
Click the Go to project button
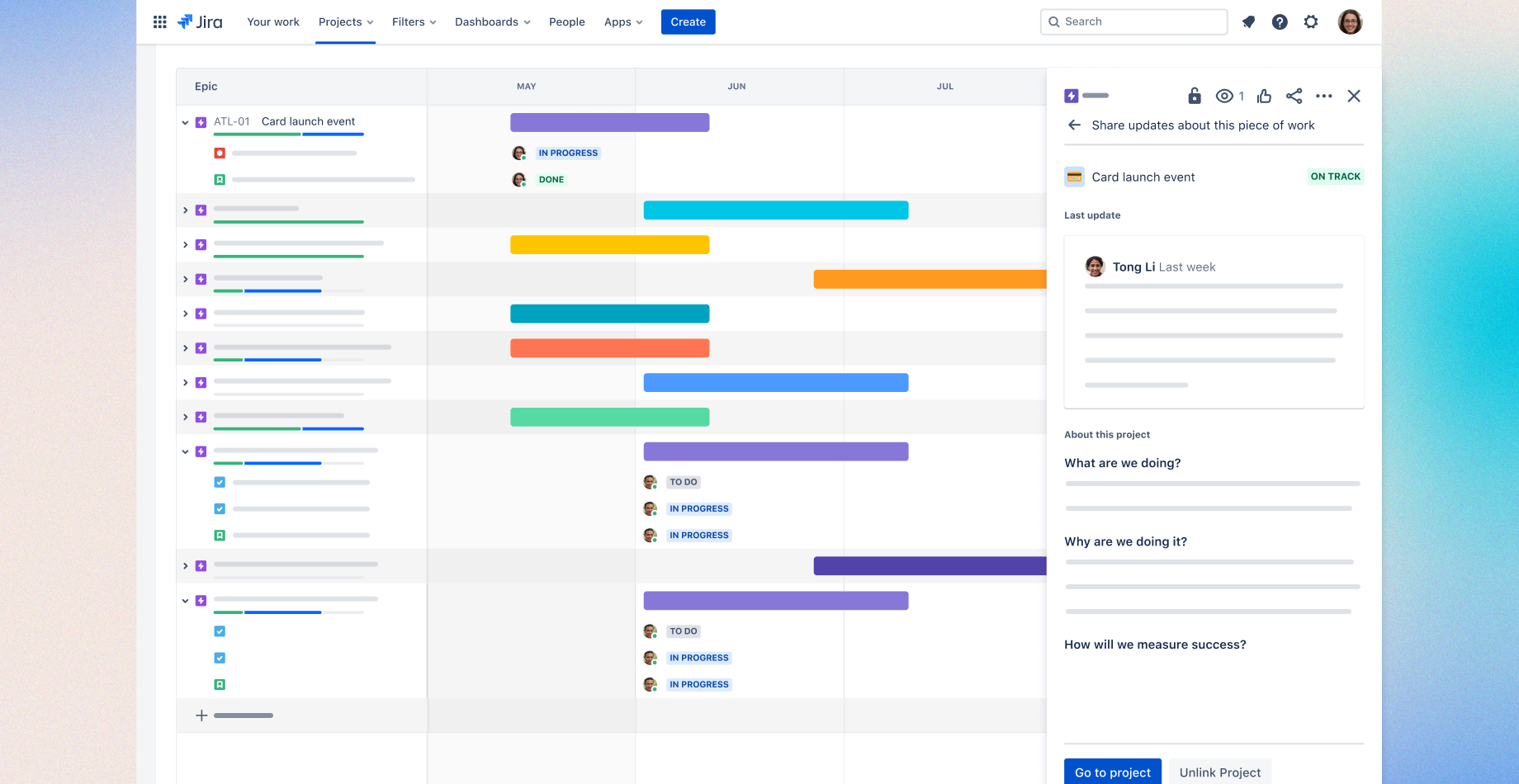1113,772
